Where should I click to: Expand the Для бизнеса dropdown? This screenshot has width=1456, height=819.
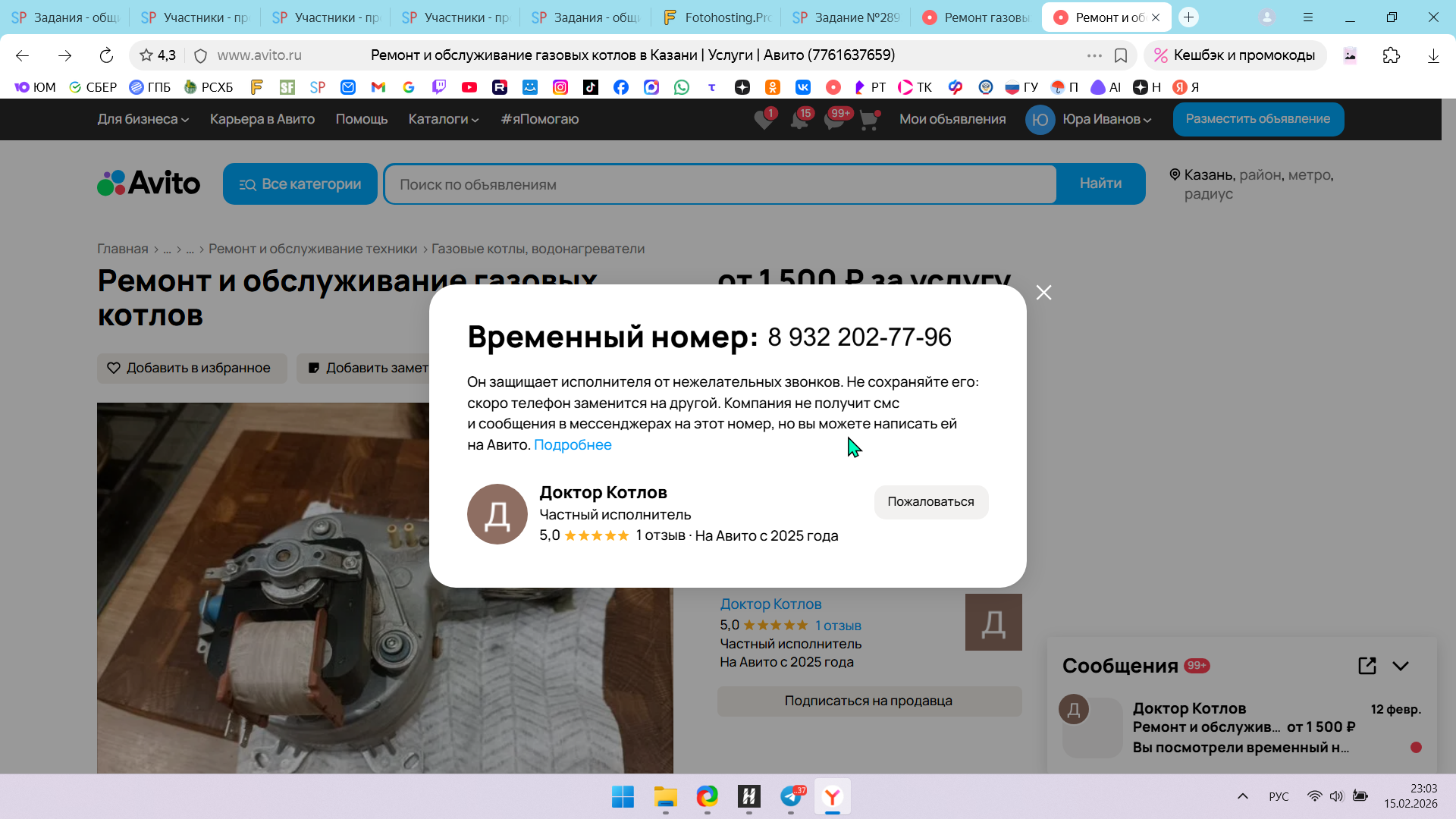143,119
